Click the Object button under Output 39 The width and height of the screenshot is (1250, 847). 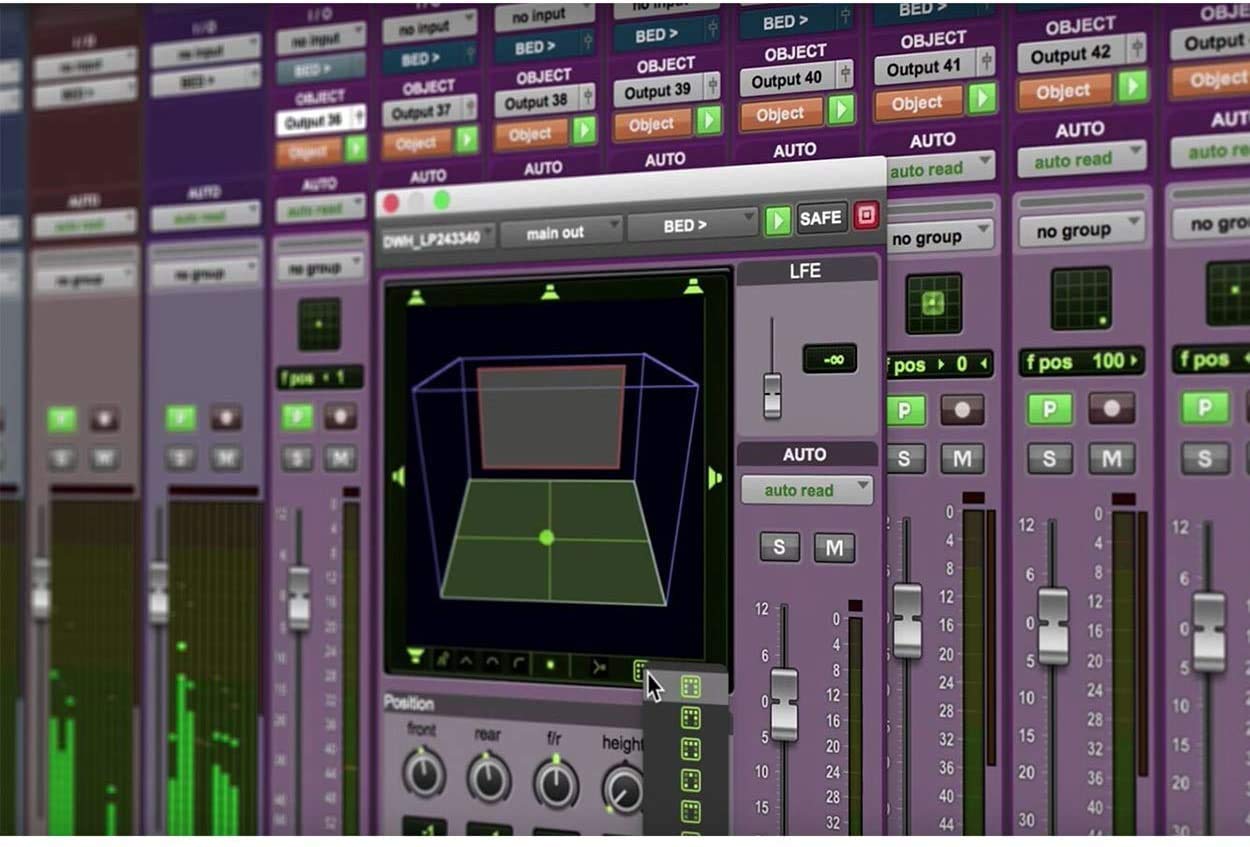(652, 123)
